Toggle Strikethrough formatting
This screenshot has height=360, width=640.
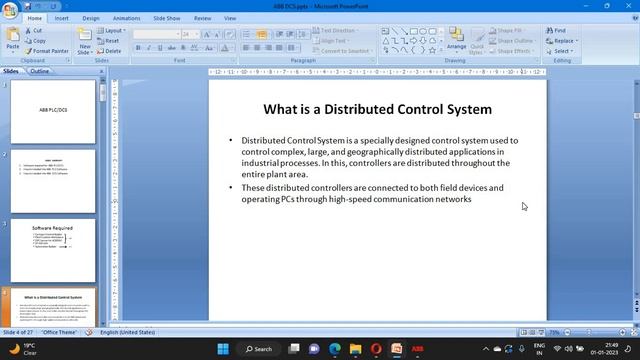(172, 48)
